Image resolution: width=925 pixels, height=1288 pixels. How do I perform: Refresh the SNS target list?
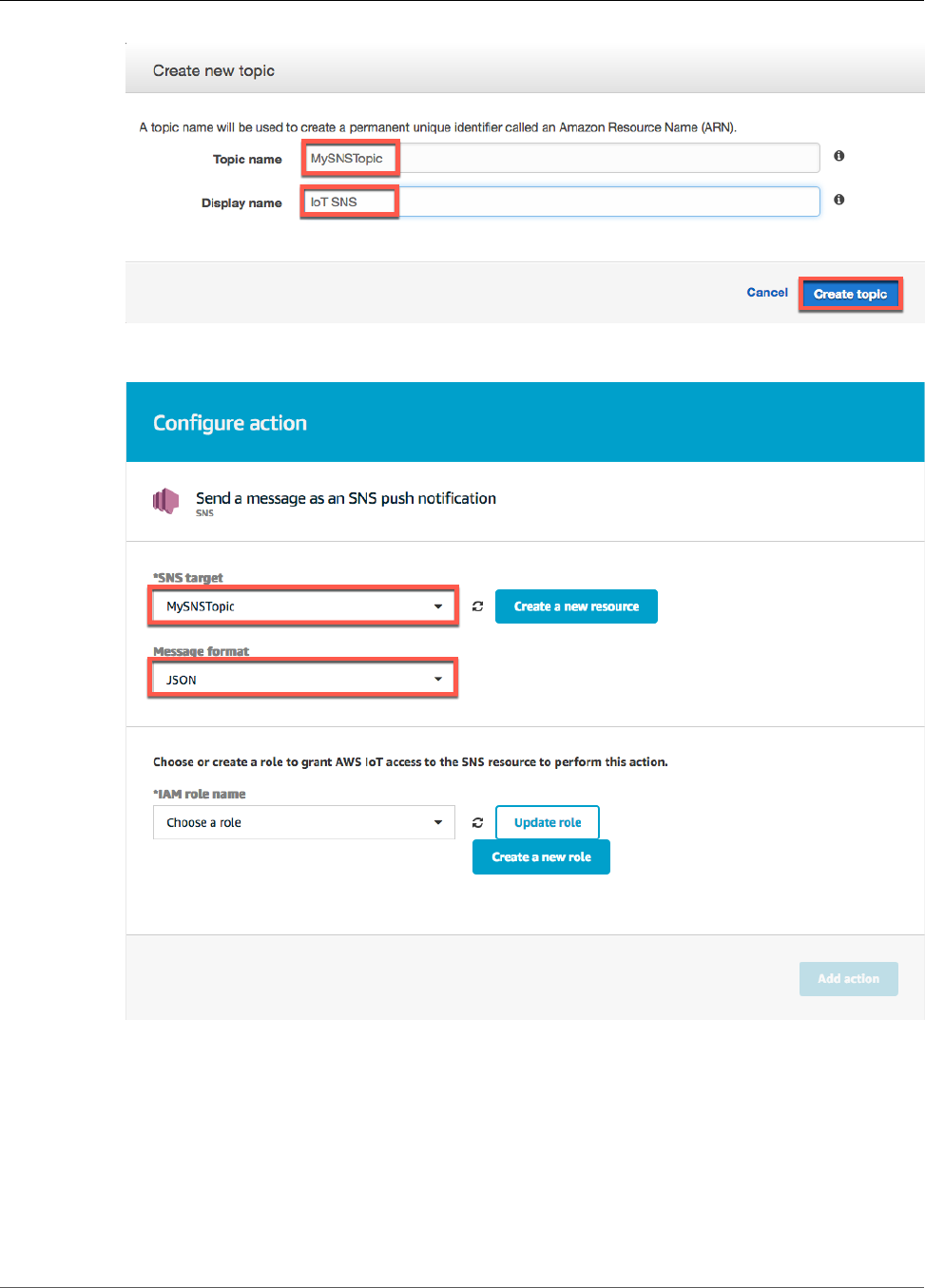coord(477,606)
